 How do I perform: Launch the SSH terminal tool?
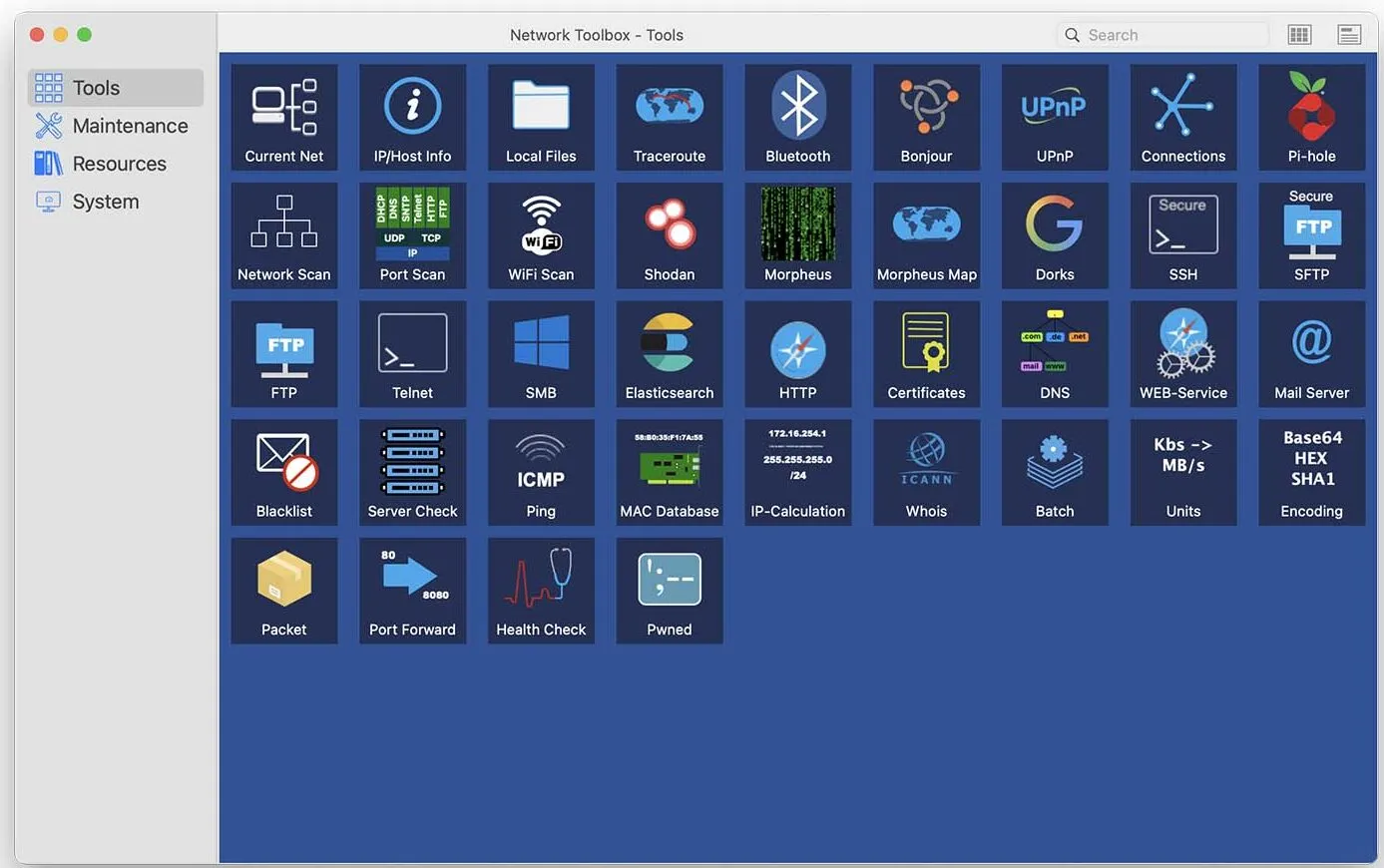1182,234
